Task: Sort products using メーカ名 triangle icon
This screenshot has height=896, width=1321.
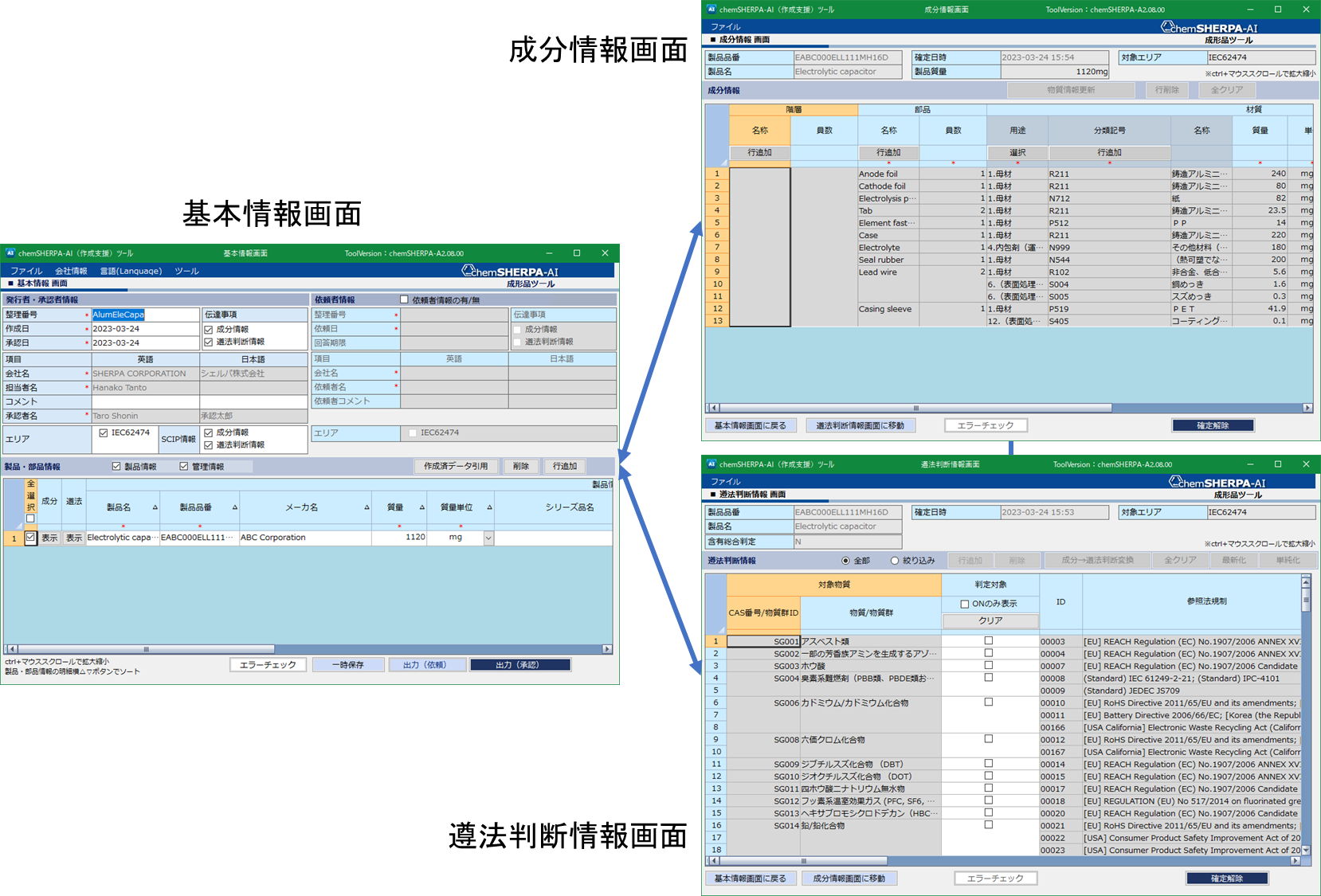Action: click(367, 507)
